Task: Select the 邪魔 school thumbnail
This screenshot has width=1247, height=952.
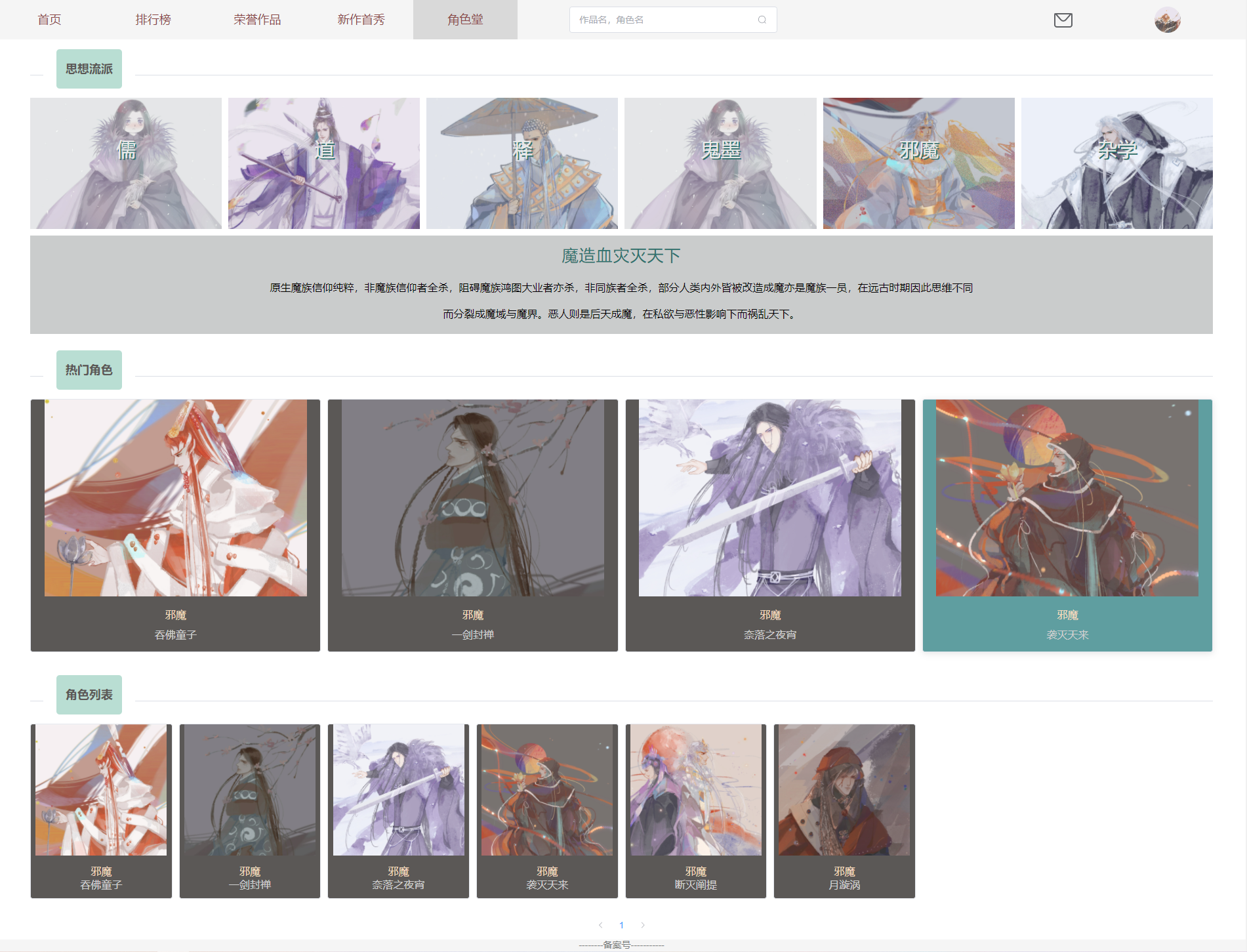Action: tap(919, 163)
